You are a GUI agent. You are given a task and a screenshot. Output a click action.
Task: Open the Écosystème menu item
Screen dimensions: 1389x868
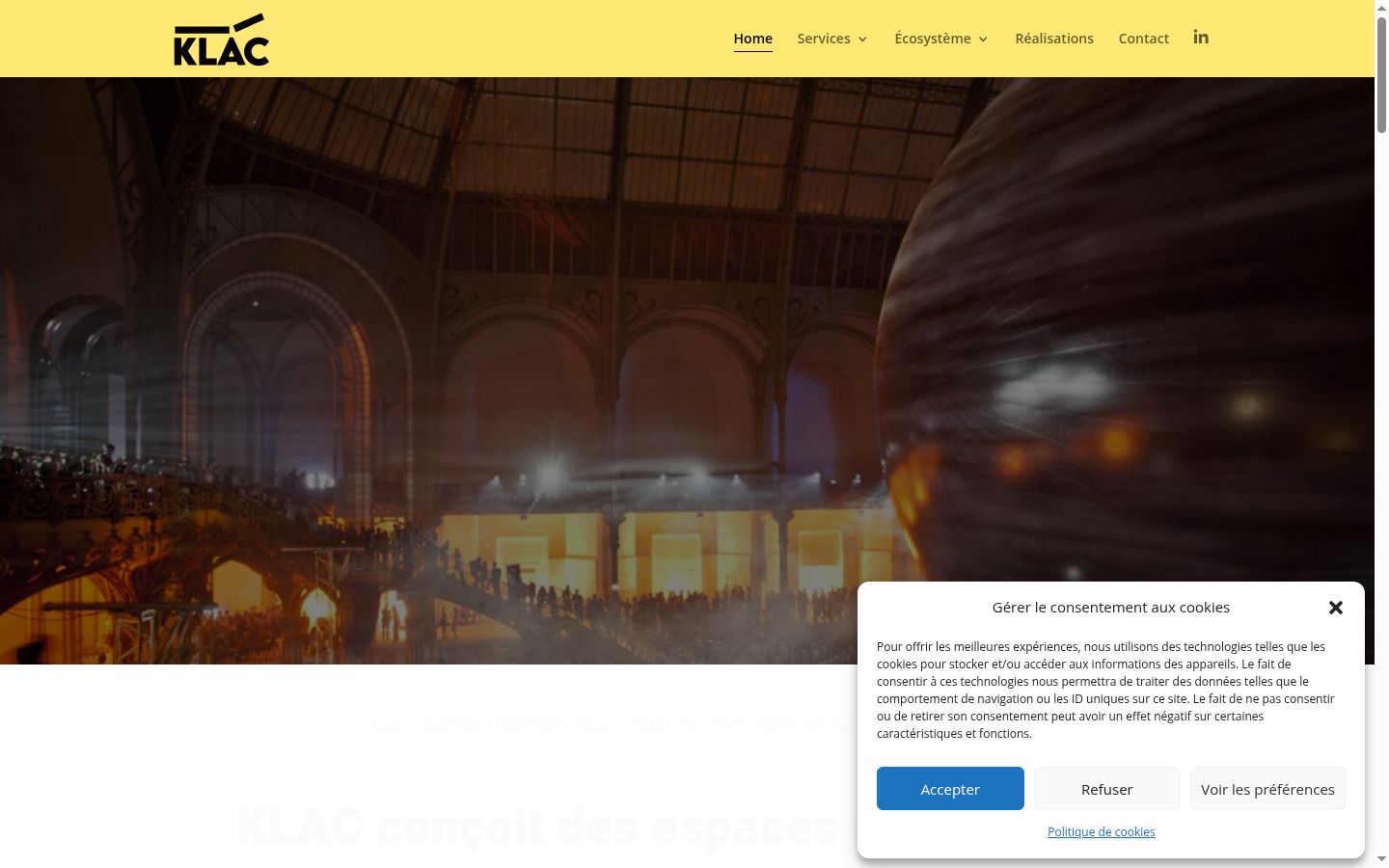click(933, 39)
